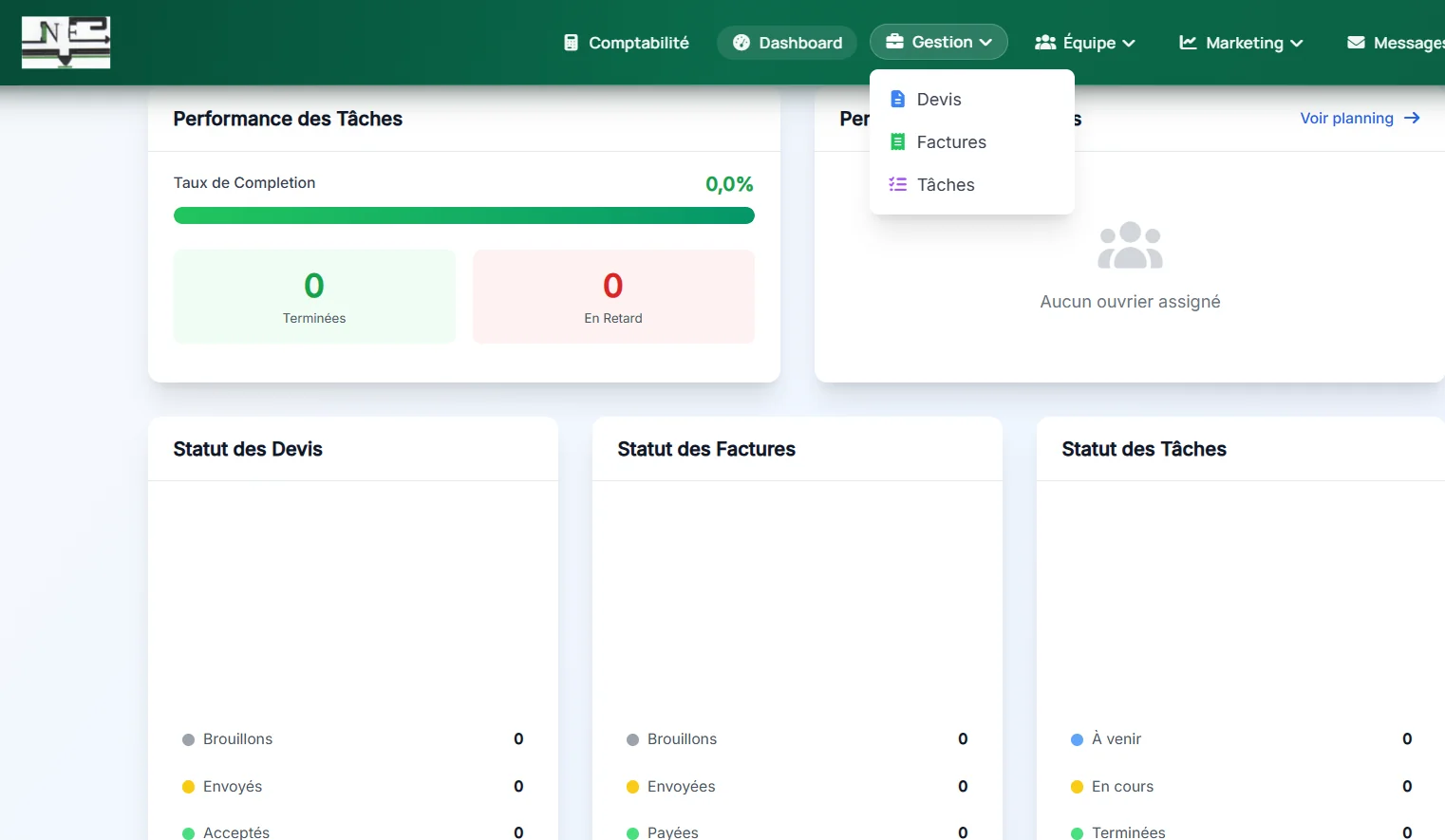Screen dimensions: 1445x840
Task: Collapse the Gestion dropdown chevron
Action: 985,43
